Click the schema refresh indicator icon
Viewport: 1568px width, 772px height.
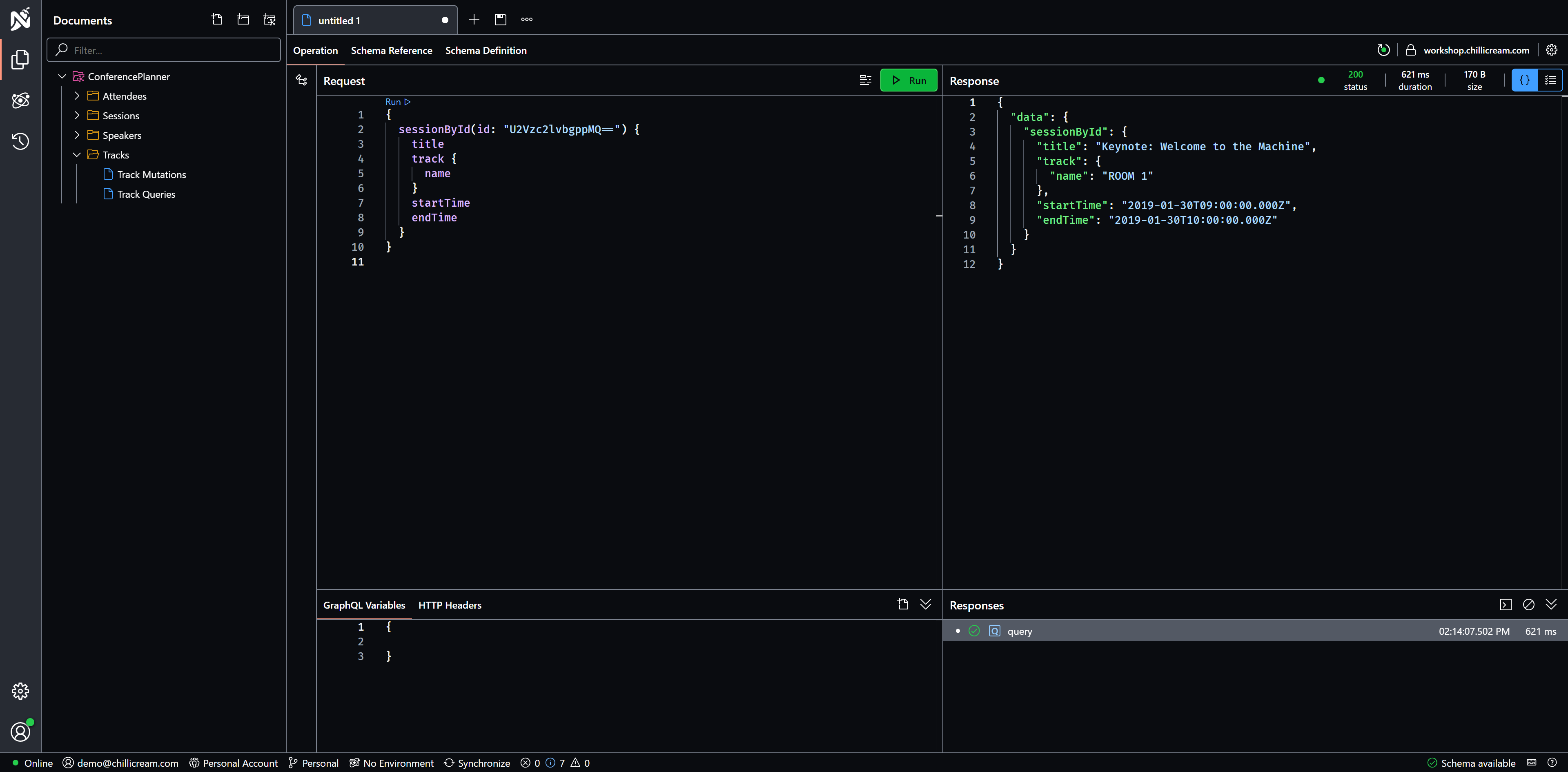pos(1383,50)
